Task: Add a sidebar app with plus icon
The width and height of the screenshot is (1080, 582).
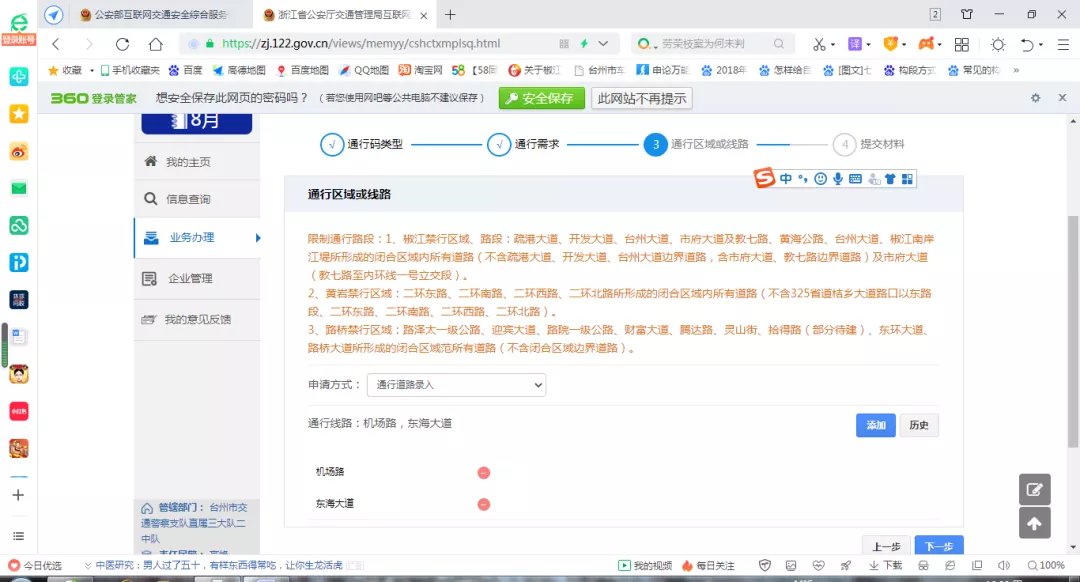Action: pos(19,495)
